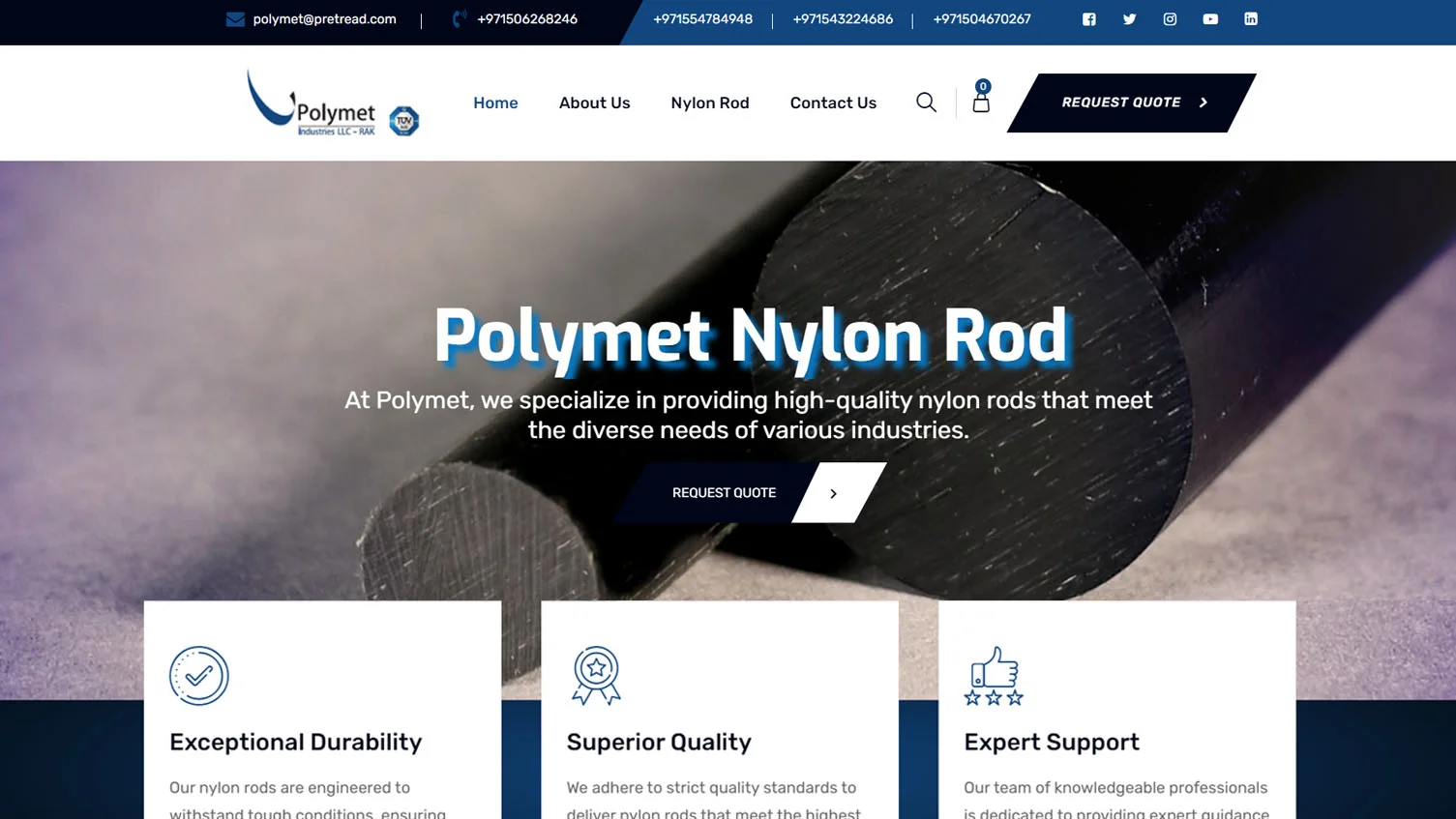This screenshot has height=819, width=1456.
Task: Click the TUV certification badge
Action: pyautogui.click(x=404, y=121)
